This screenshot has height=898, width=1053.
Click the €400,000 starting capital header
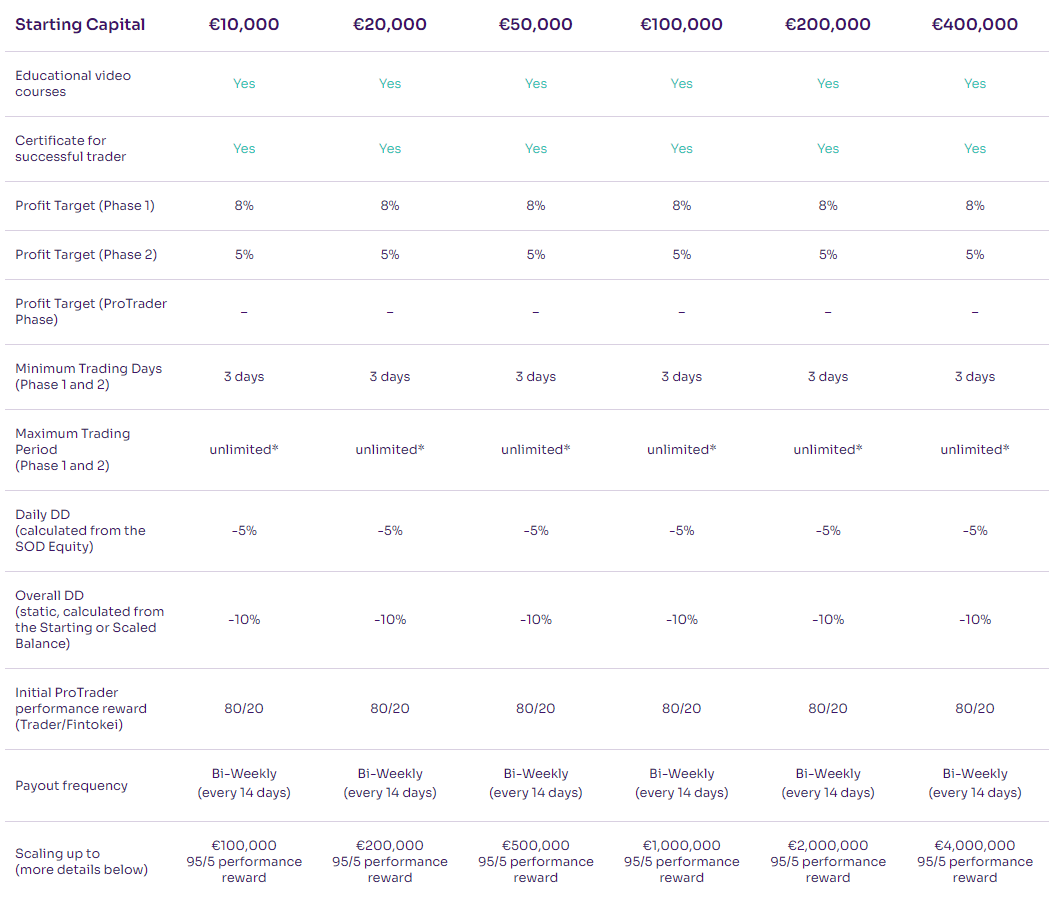(x=974, y=24)
